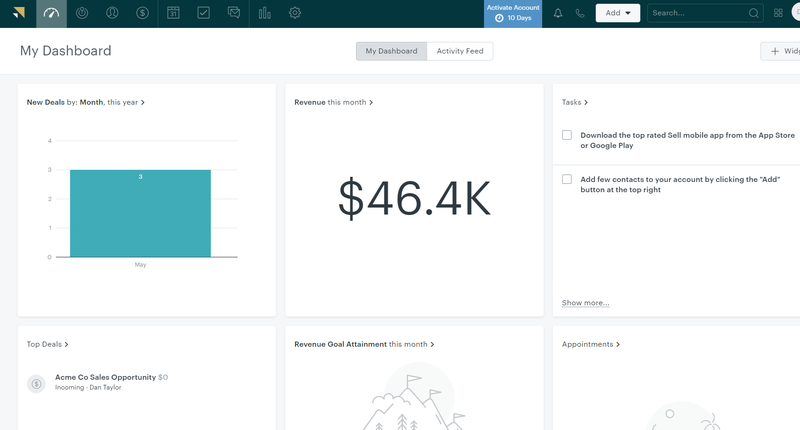
Task: Expand the Tasks widget chevron
Action: 586,103
